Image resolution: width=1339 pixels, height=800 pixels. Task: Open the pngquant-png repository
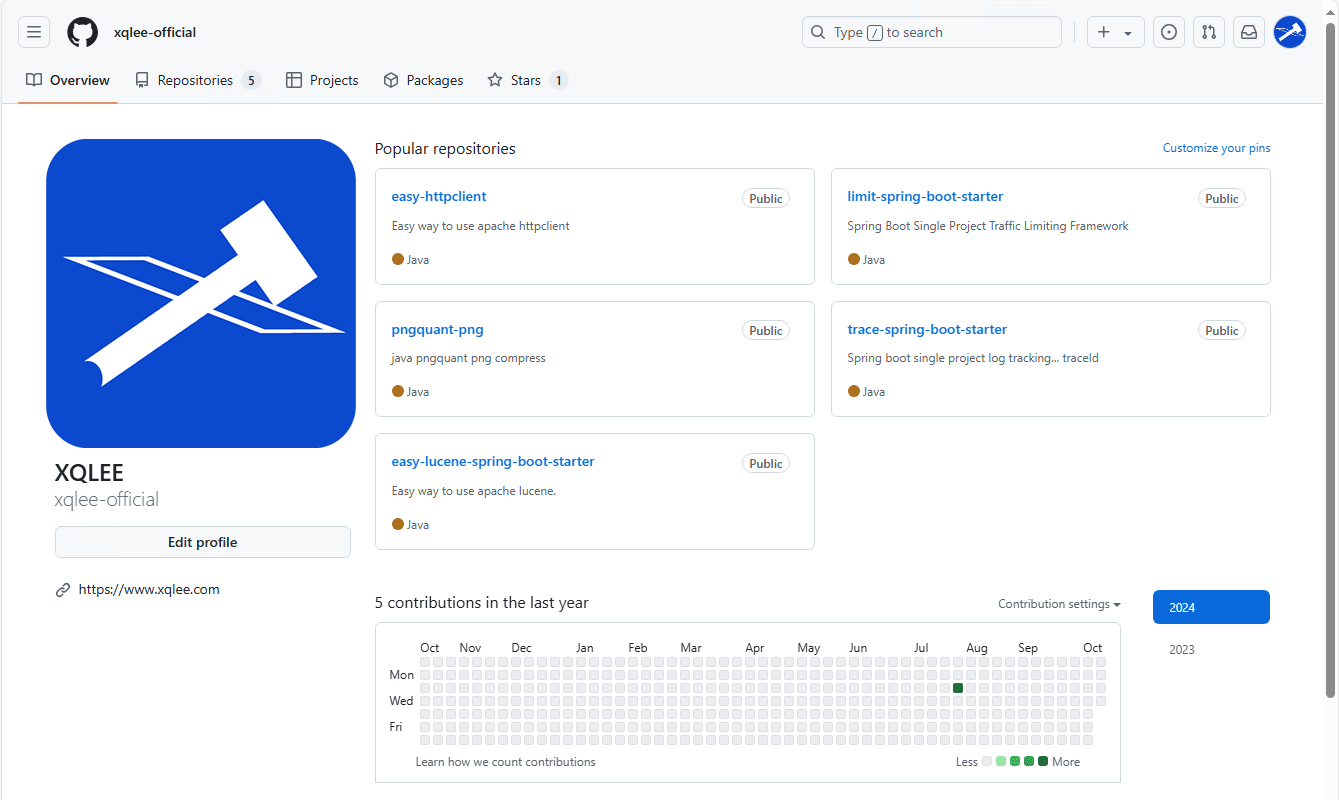(437, 330)
